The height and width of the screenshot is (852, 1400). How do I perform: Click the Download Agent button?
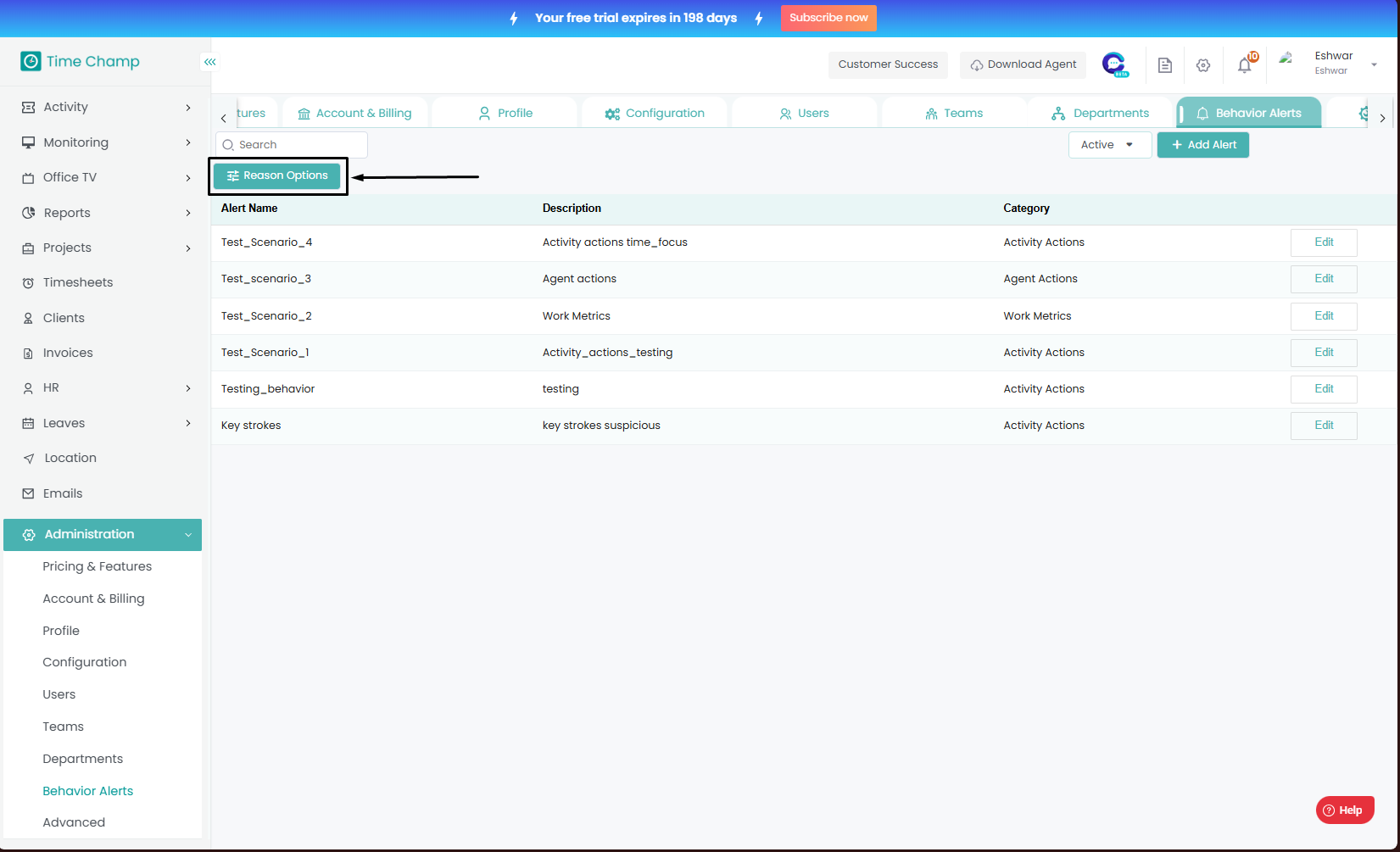[x=1023, y=64]
